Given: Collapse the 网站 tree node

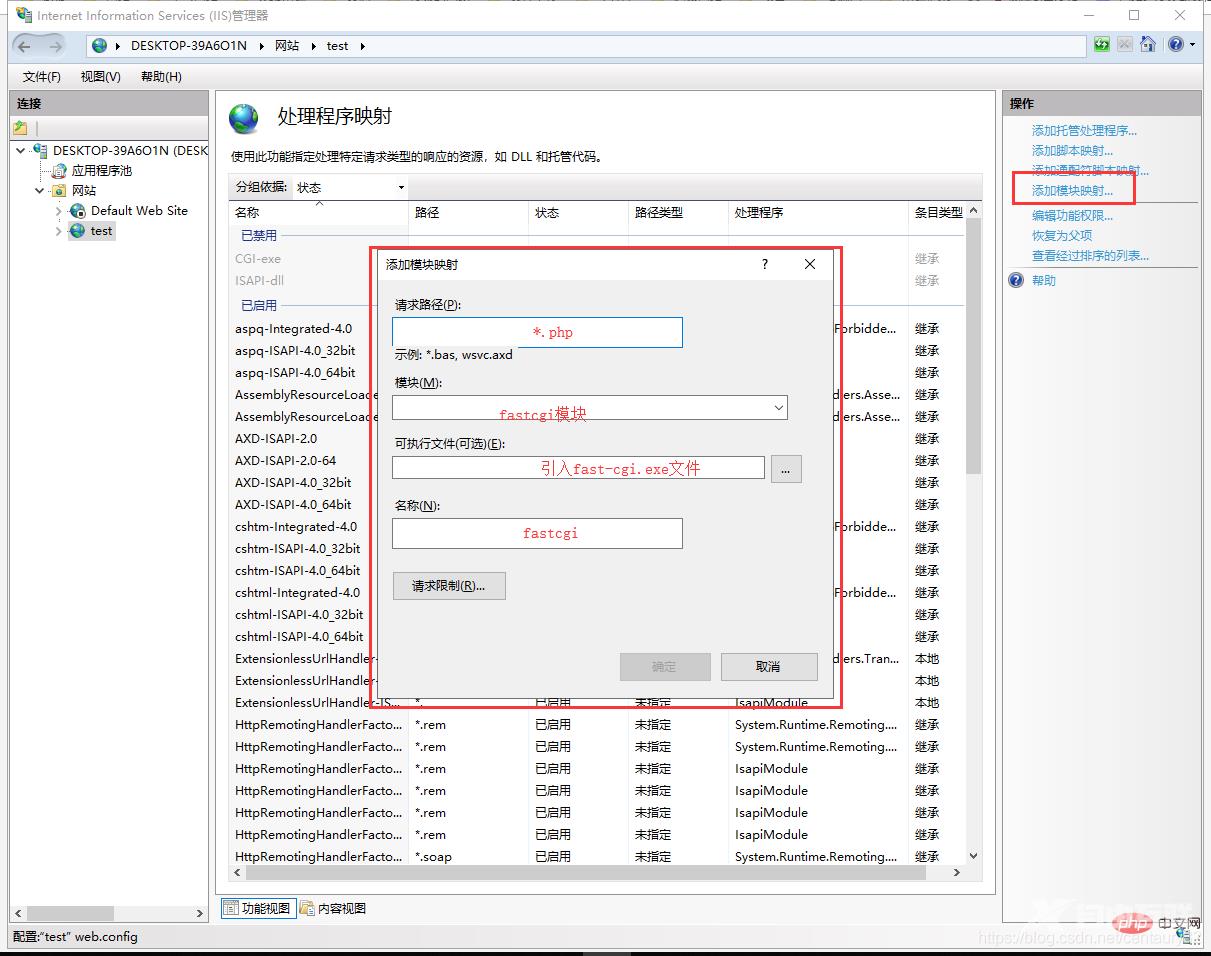Looking at the screenshot, I should pos(40,191).
